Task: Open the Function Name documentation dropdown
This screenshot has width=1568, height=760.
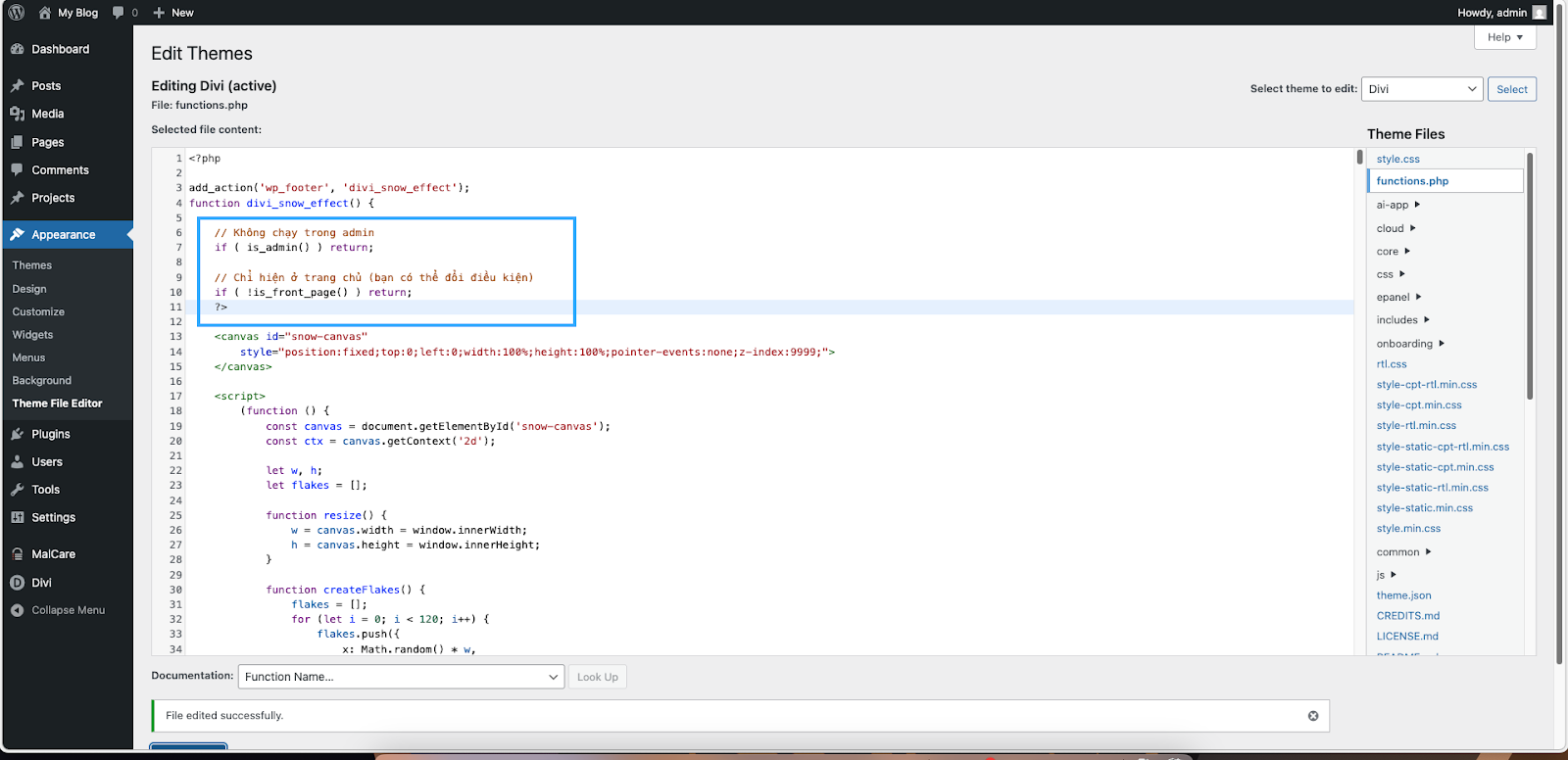Action: (401, 677)
